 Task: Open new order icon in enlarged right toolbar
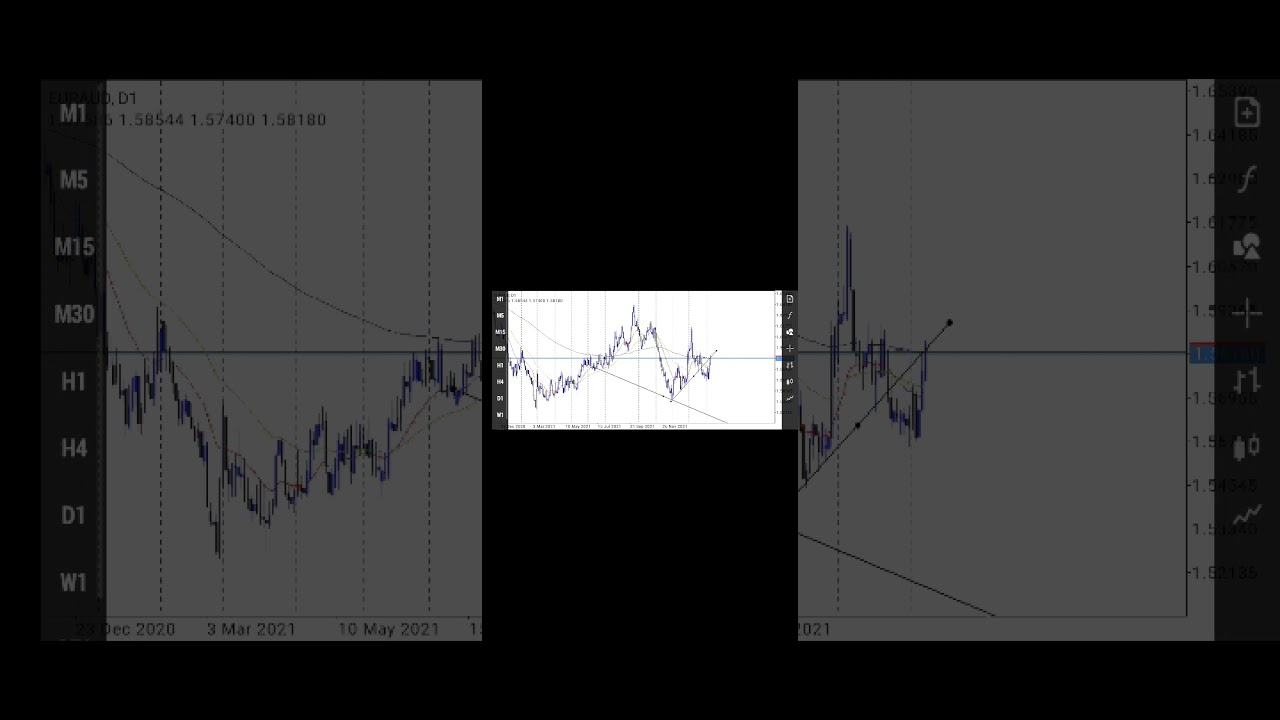coord(1246,112)
